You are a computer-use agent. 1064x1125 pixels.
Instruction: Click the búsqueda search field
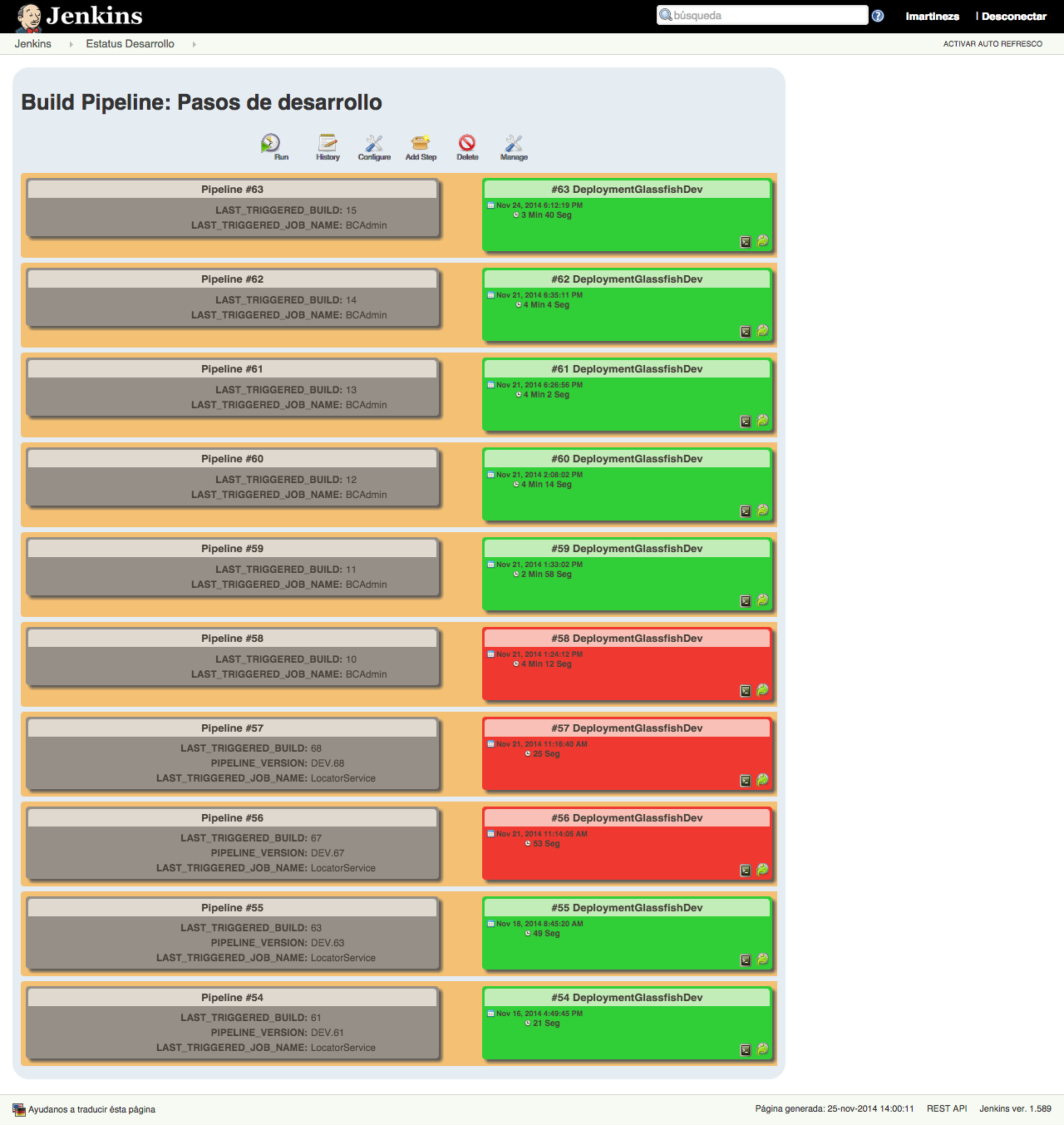[762, 15]
